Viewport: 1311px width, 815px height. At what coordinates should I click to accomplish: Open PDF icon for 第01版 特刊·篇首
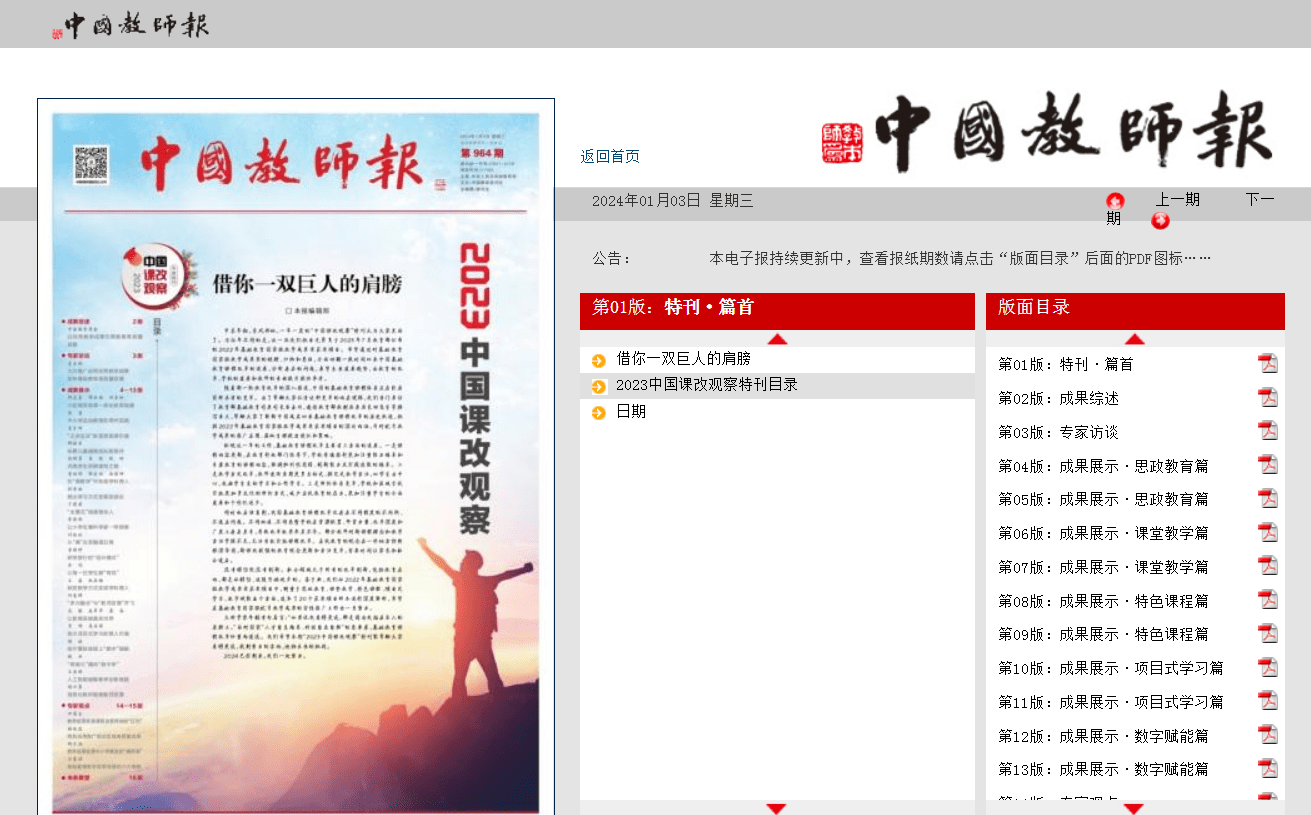(1268, 364)
